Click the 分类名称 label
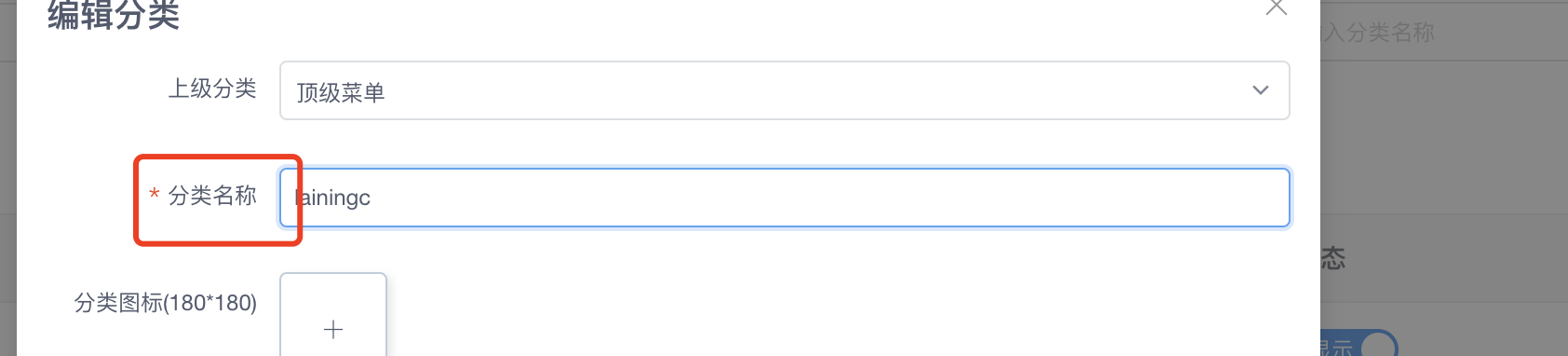This screenshot has width=1568, height=356. [212, 195]
